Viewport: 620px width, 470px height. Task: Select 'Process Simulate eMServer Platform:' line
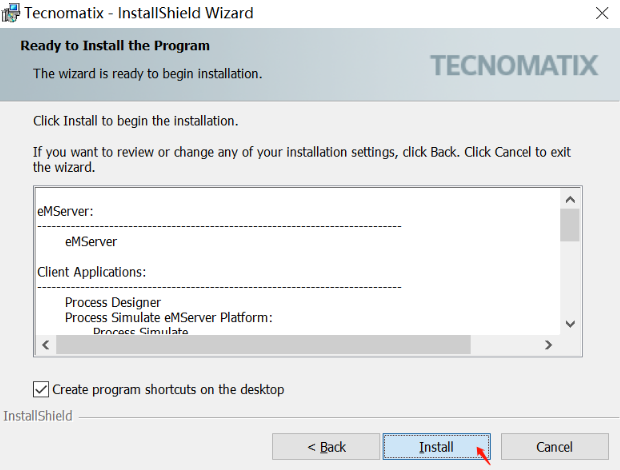(168, 317)
